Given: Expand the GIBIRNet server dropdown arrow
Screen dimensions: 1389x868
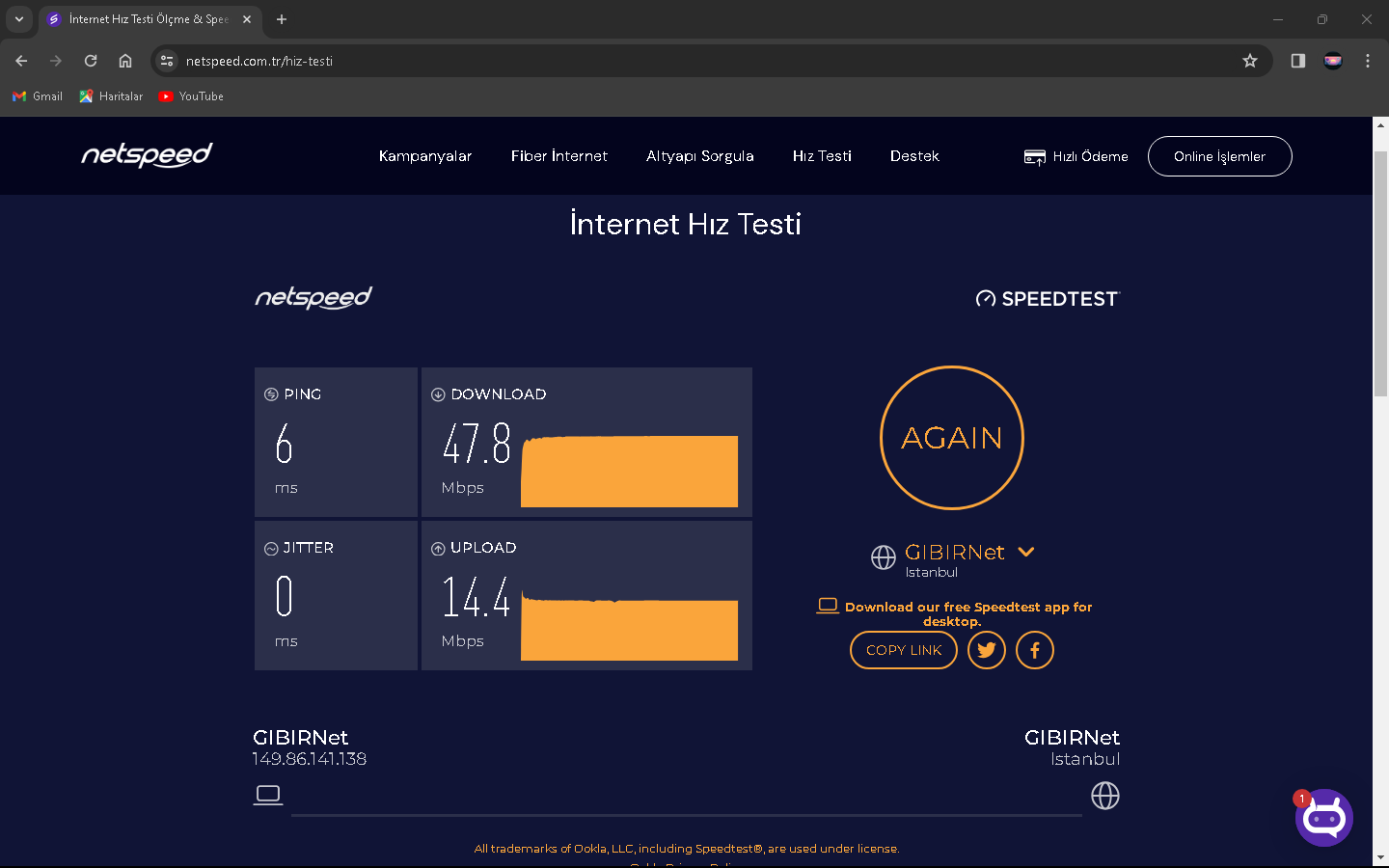Looking at the screenshot, I should pos(1026,552).
